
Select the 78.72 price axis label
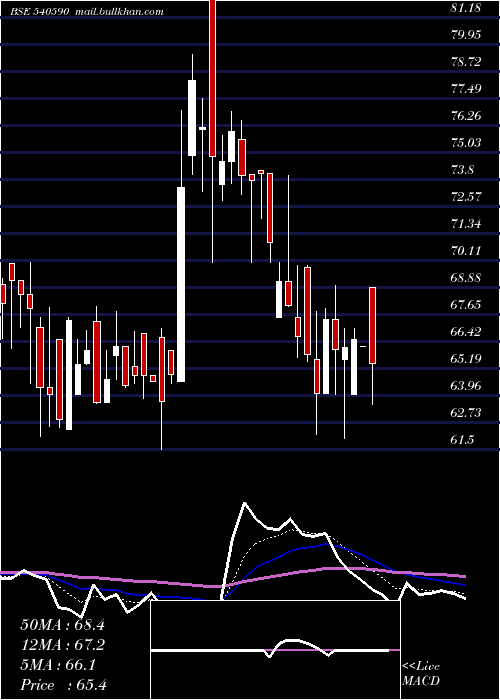point(466,62)
